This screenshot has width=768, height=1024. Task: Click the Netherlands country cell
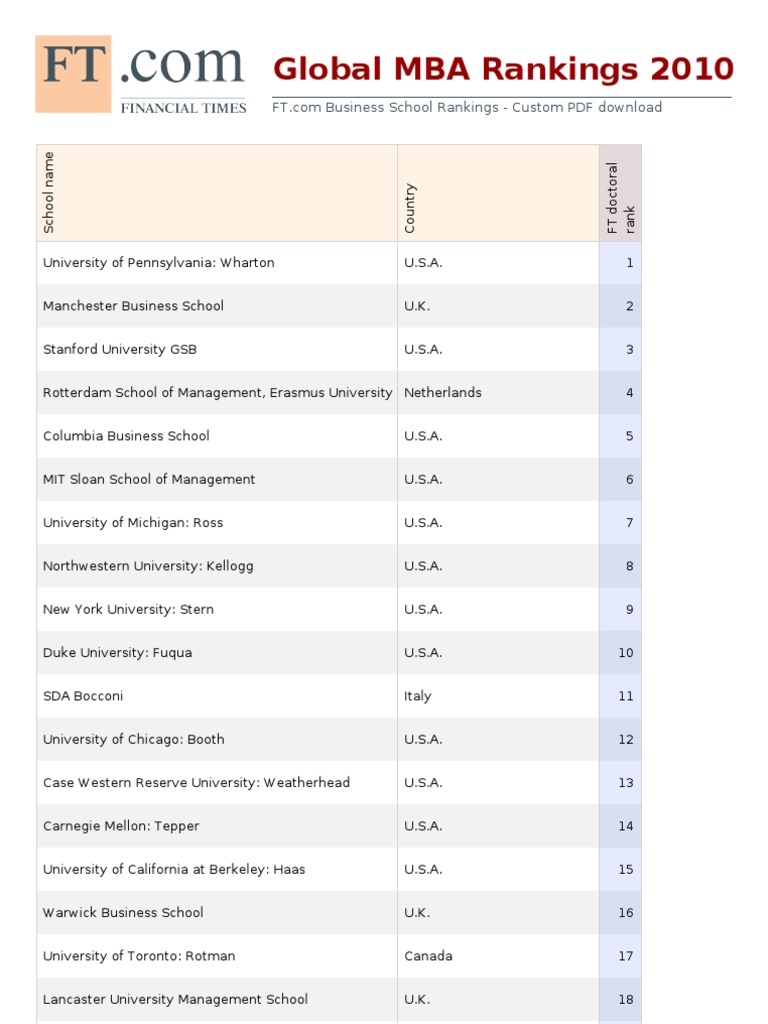click(x=442, y=393)
